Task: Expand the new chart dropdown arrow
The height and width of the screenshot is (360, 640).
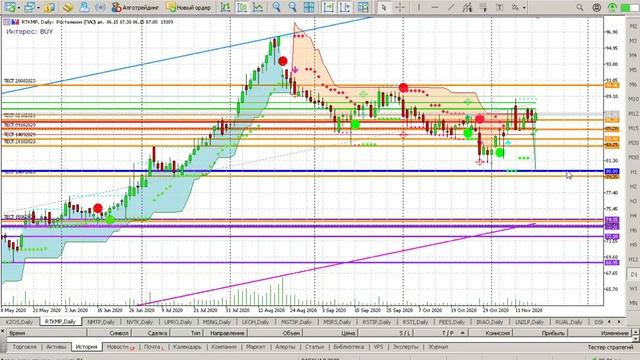Action: (19, 7)
